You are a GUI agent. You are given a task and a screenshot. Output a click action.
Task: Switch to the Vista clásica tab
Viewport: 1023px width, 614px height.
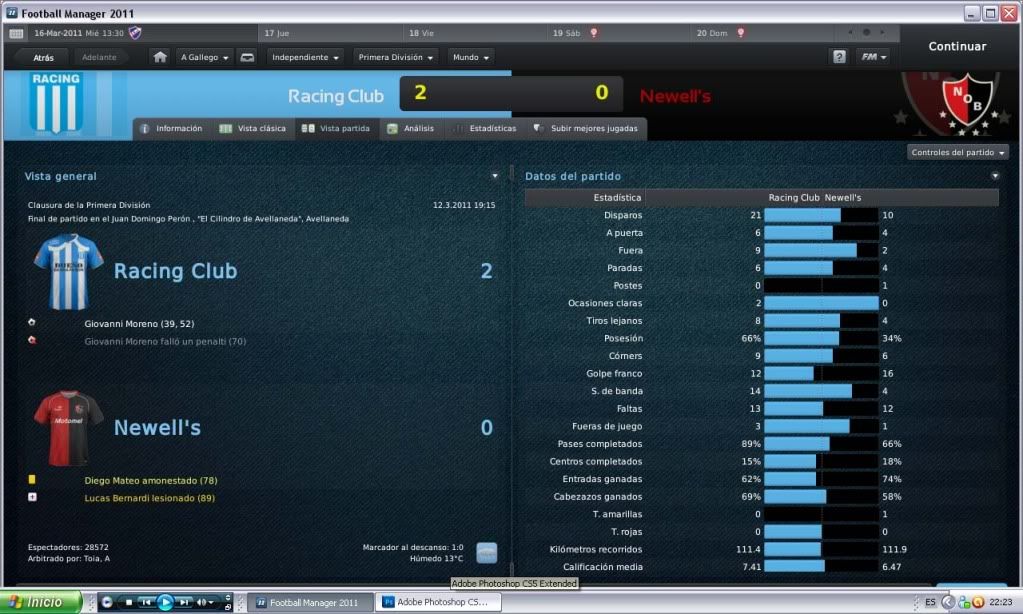pyautogui.click(x=252, y=129)
